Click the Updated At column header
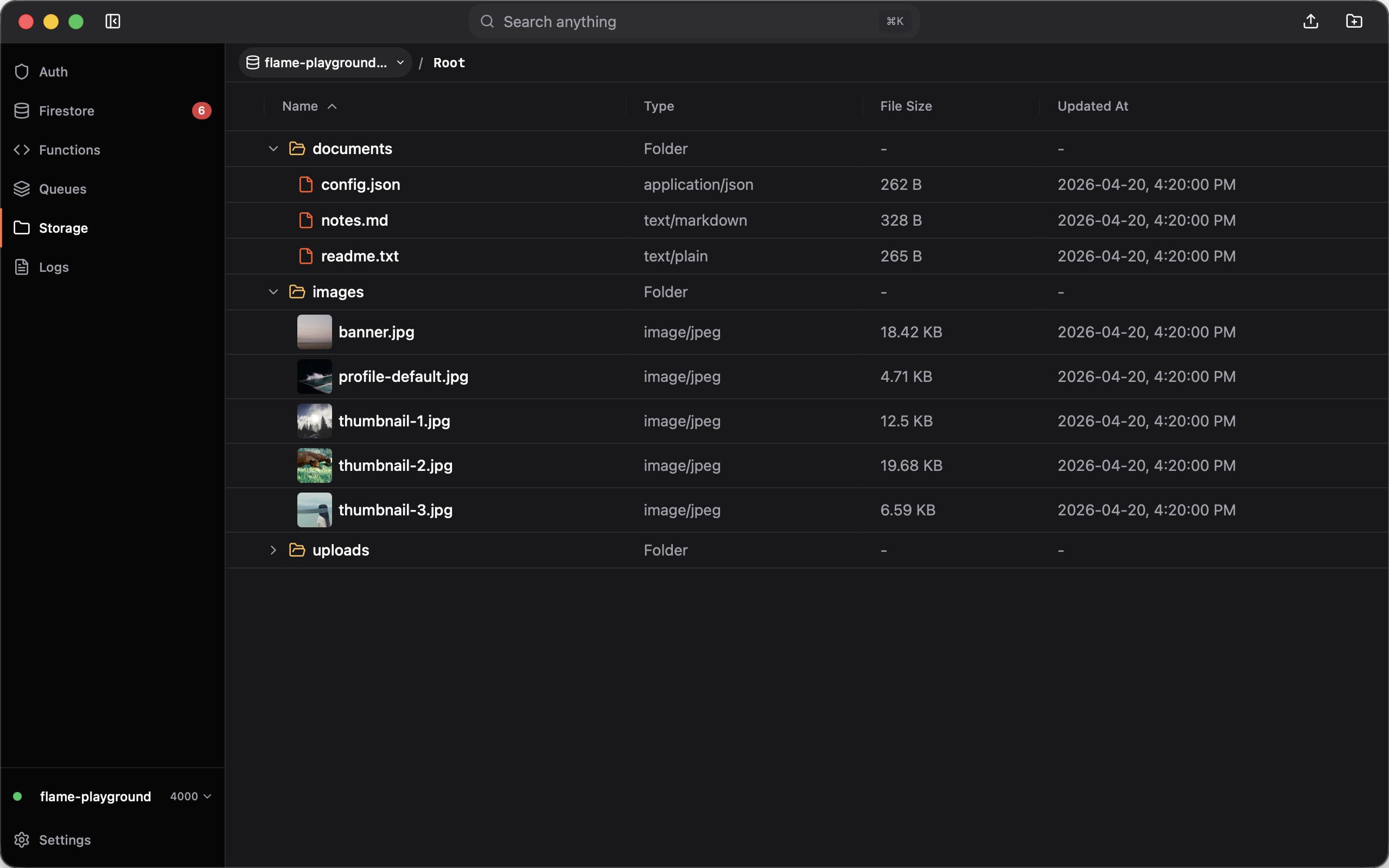 [1092, 106]
